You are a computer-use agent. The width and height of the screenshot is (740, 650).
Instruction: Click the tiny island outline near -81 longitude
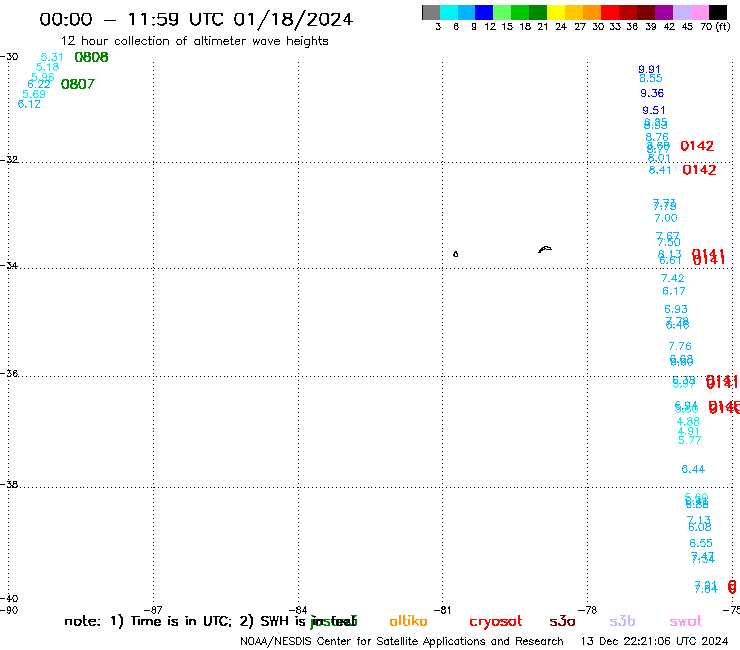[x=455, y=254]
